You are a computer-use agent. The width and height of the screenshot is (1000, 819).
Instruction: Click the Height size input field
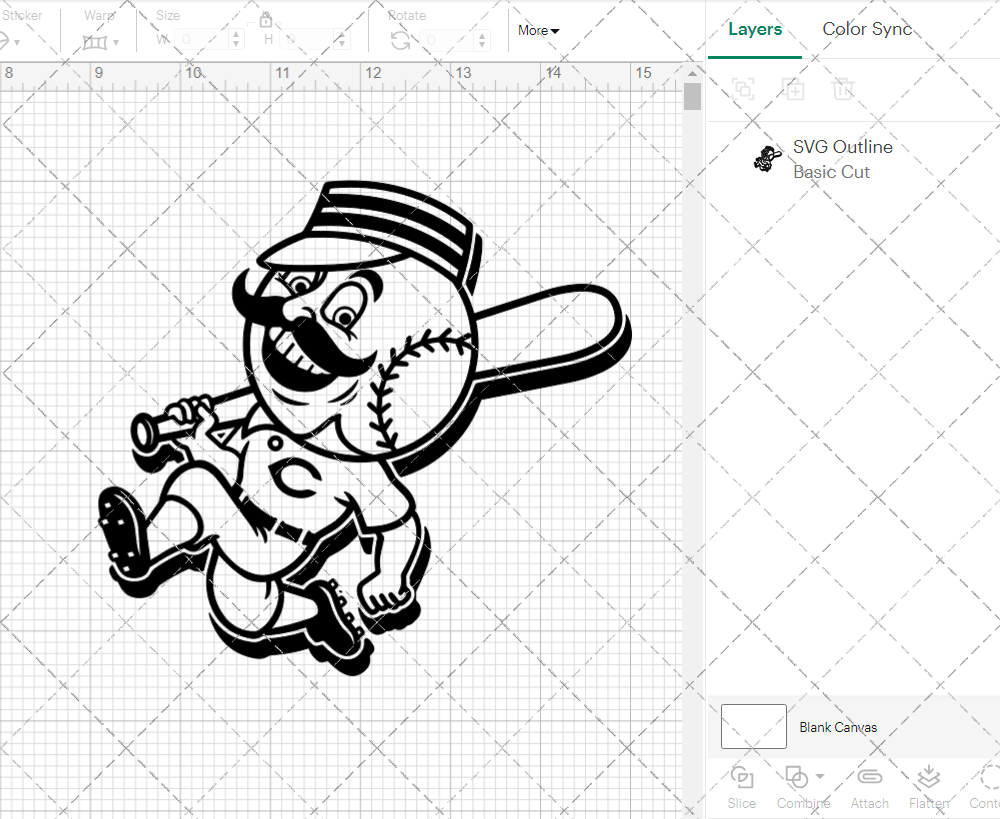click(x=307, y=40)
